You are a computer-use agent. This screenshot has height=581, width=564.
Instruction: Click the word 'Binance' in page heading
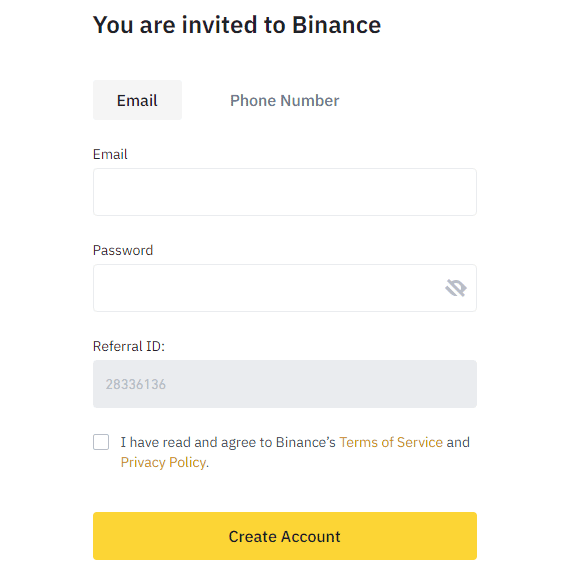tap(336, 25)
